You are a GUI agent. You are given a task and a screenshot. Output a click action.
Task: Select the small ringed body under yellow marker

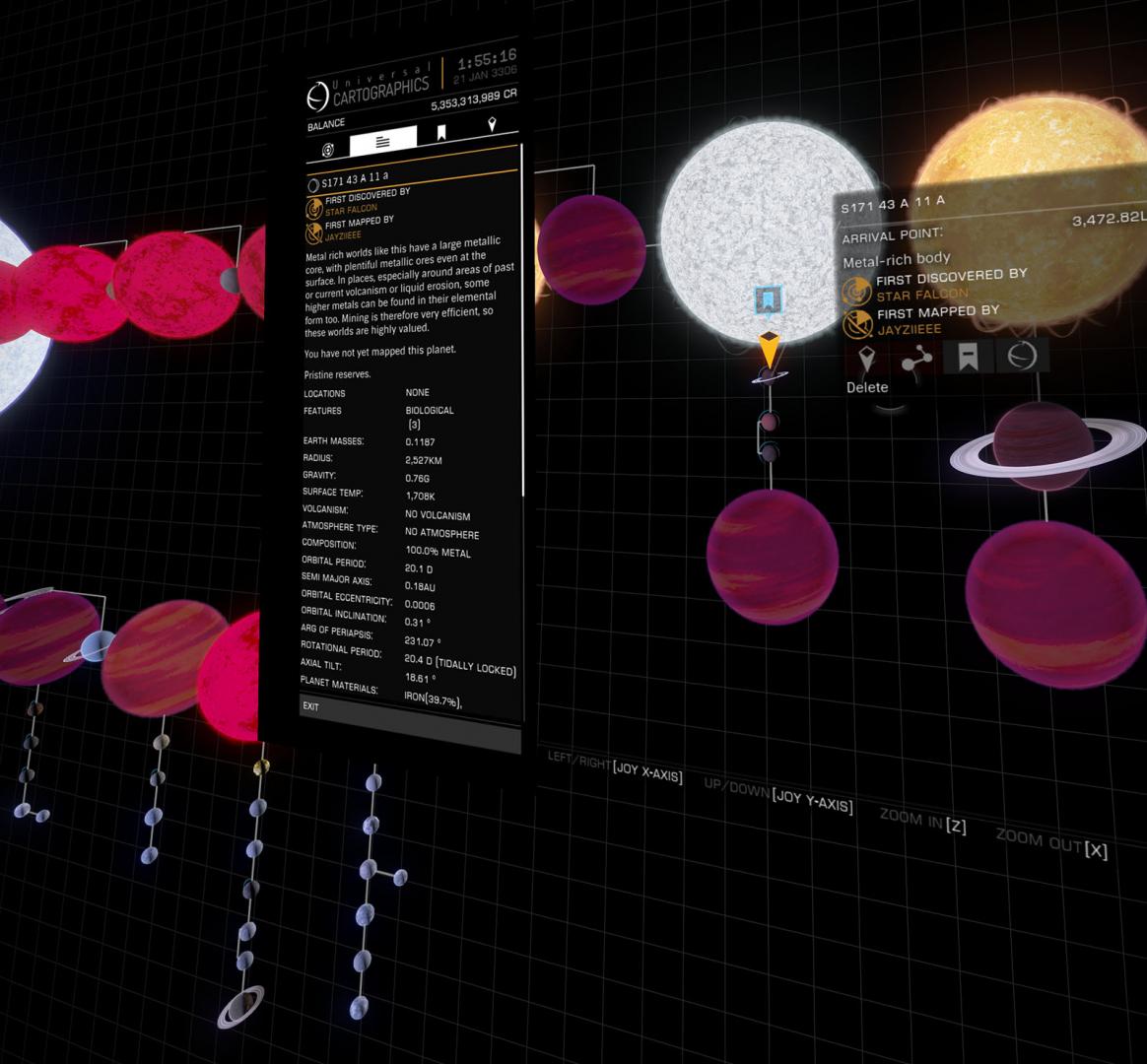(x=769, y=376)
